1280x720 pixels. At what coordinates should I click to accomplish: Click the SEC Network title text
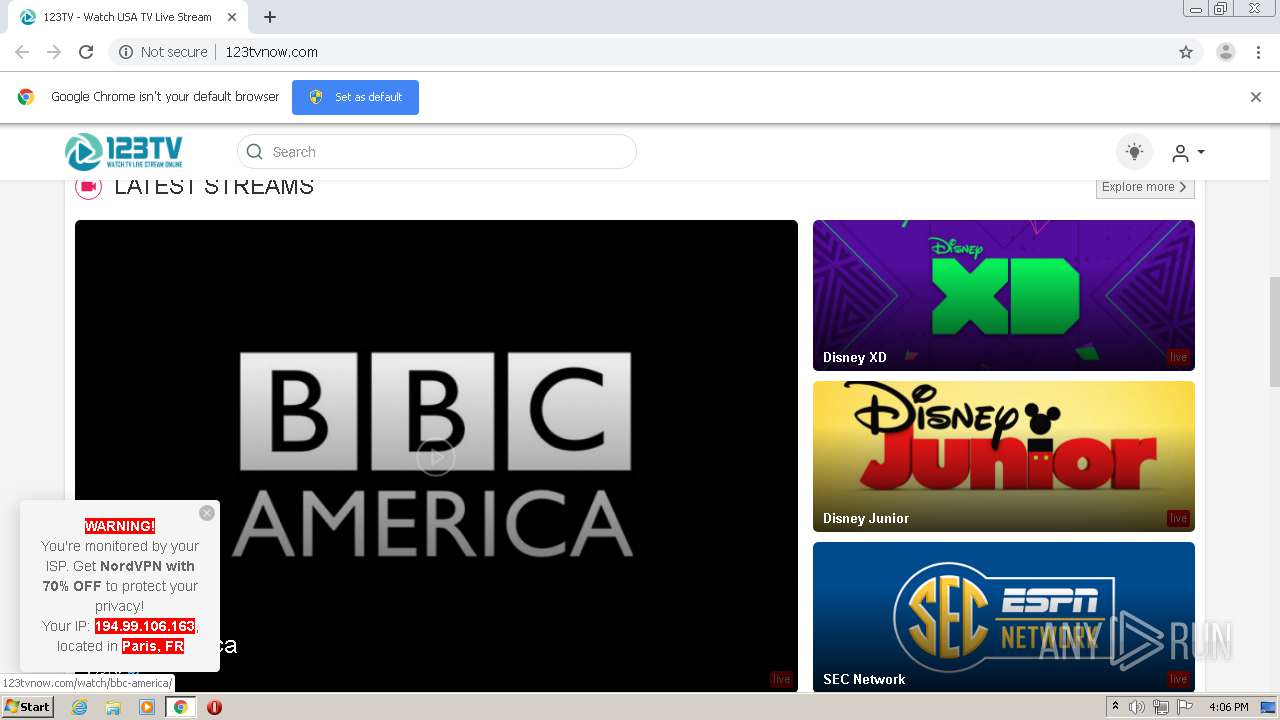coord(864,679)
